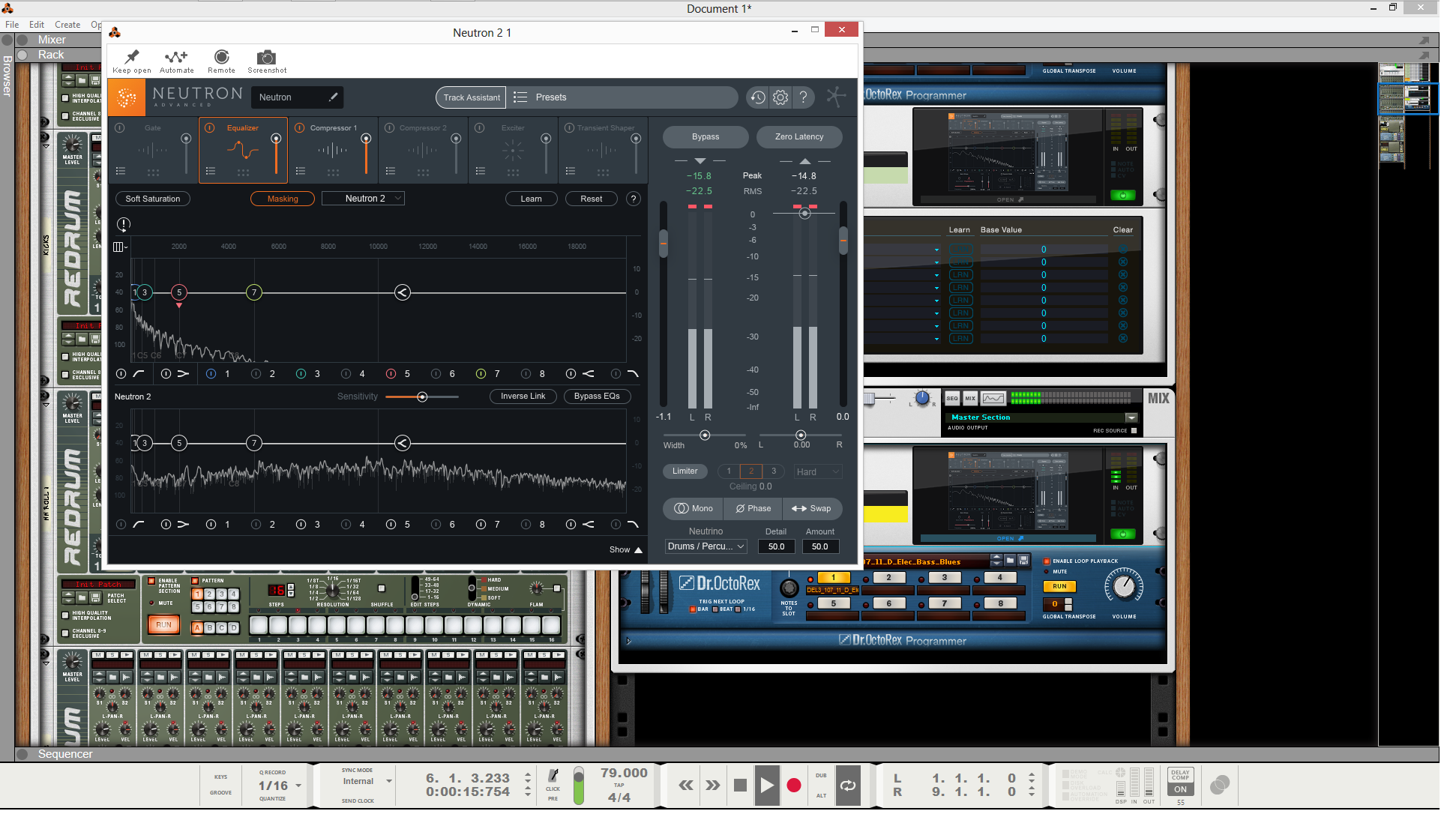Select Limiter mode 1
The image size is (1456, 823).
click(729, 471)
